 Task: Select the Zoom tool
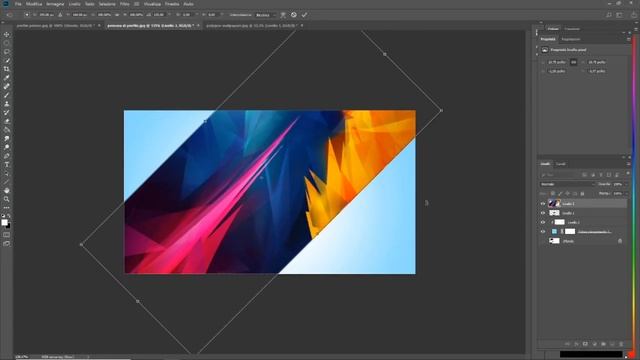point(7,199)
